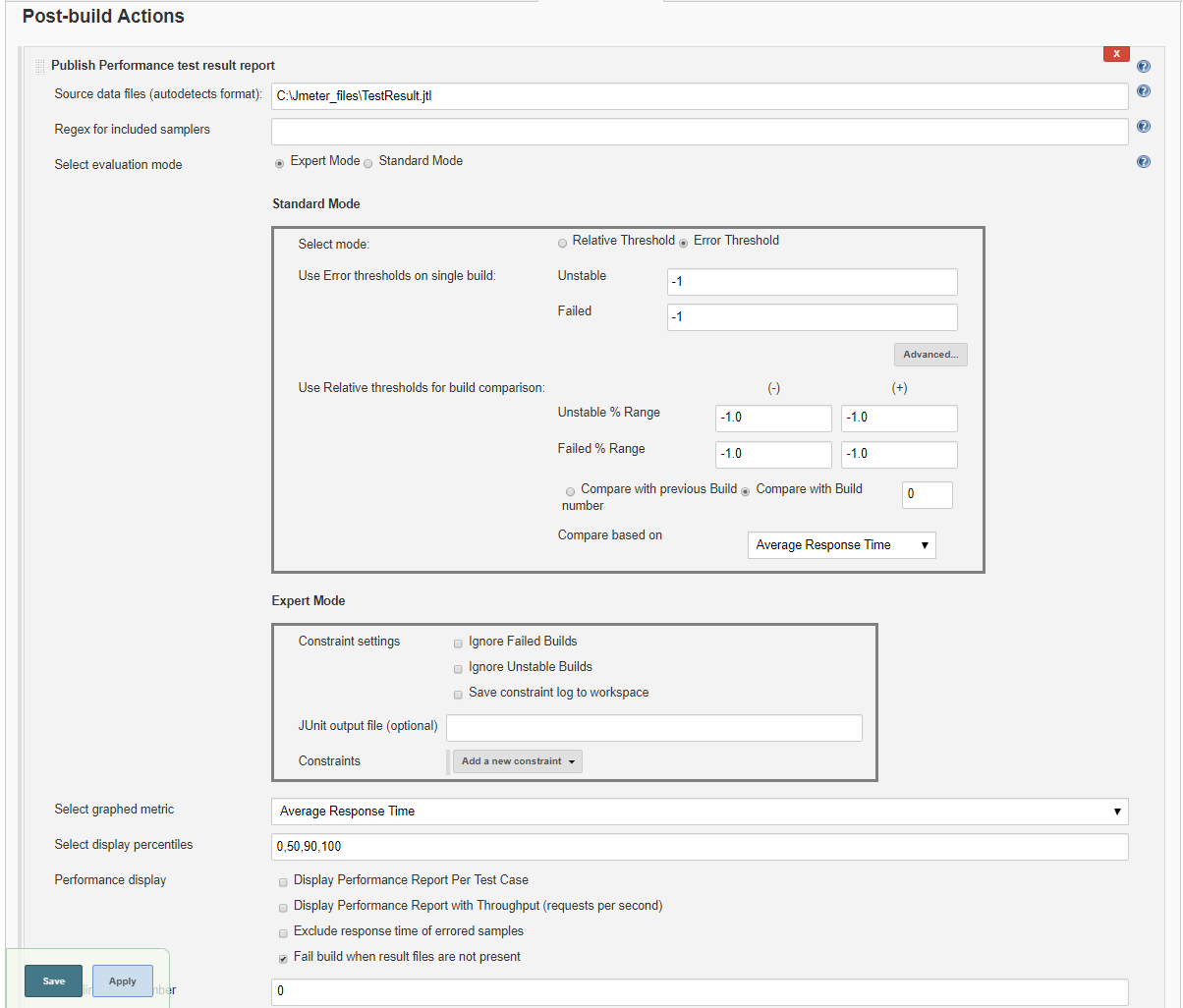1183x1008 pixels.
Task: Uncheck Fail build when result files not present
Action: pyautogui.click(x=283, y=959)
